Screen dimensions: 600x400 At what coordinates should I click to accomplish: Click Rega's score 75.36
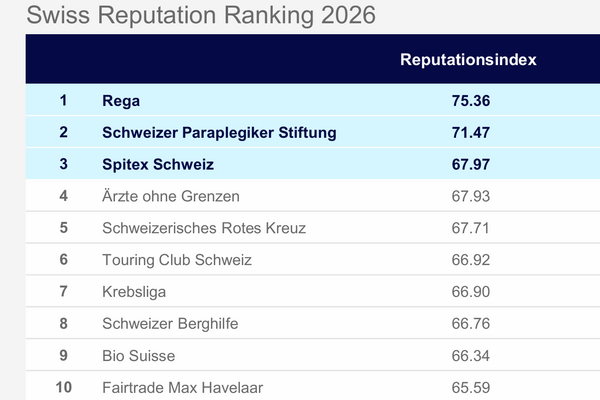470,100
